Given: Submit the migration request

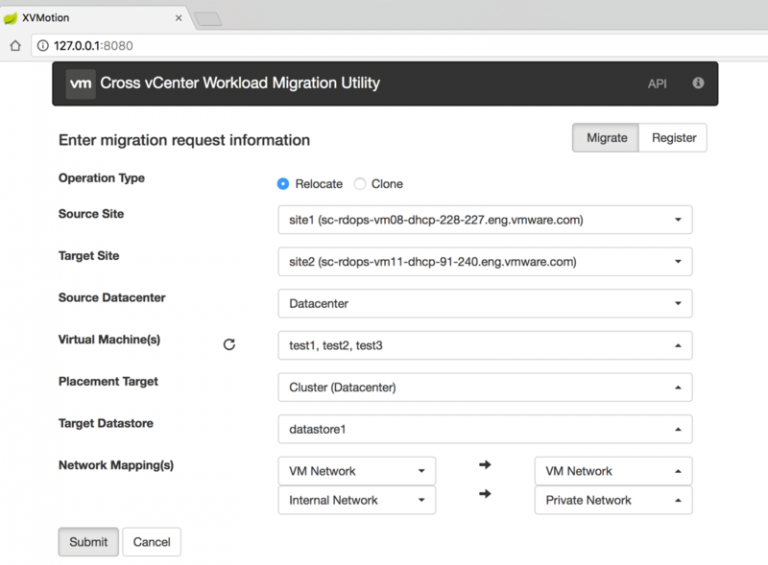Looking at the screenshot, I should pyautogui.click(x=88, y=542).
